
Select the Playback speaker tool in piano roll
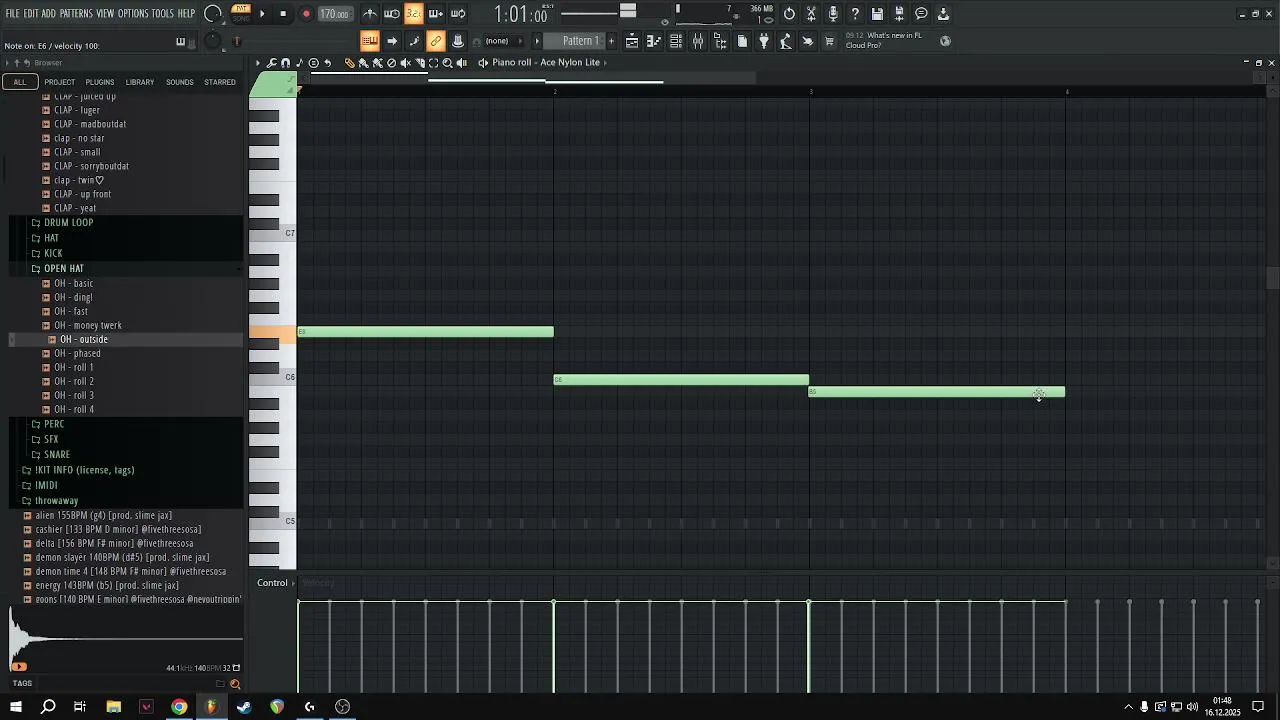point(462,63)
